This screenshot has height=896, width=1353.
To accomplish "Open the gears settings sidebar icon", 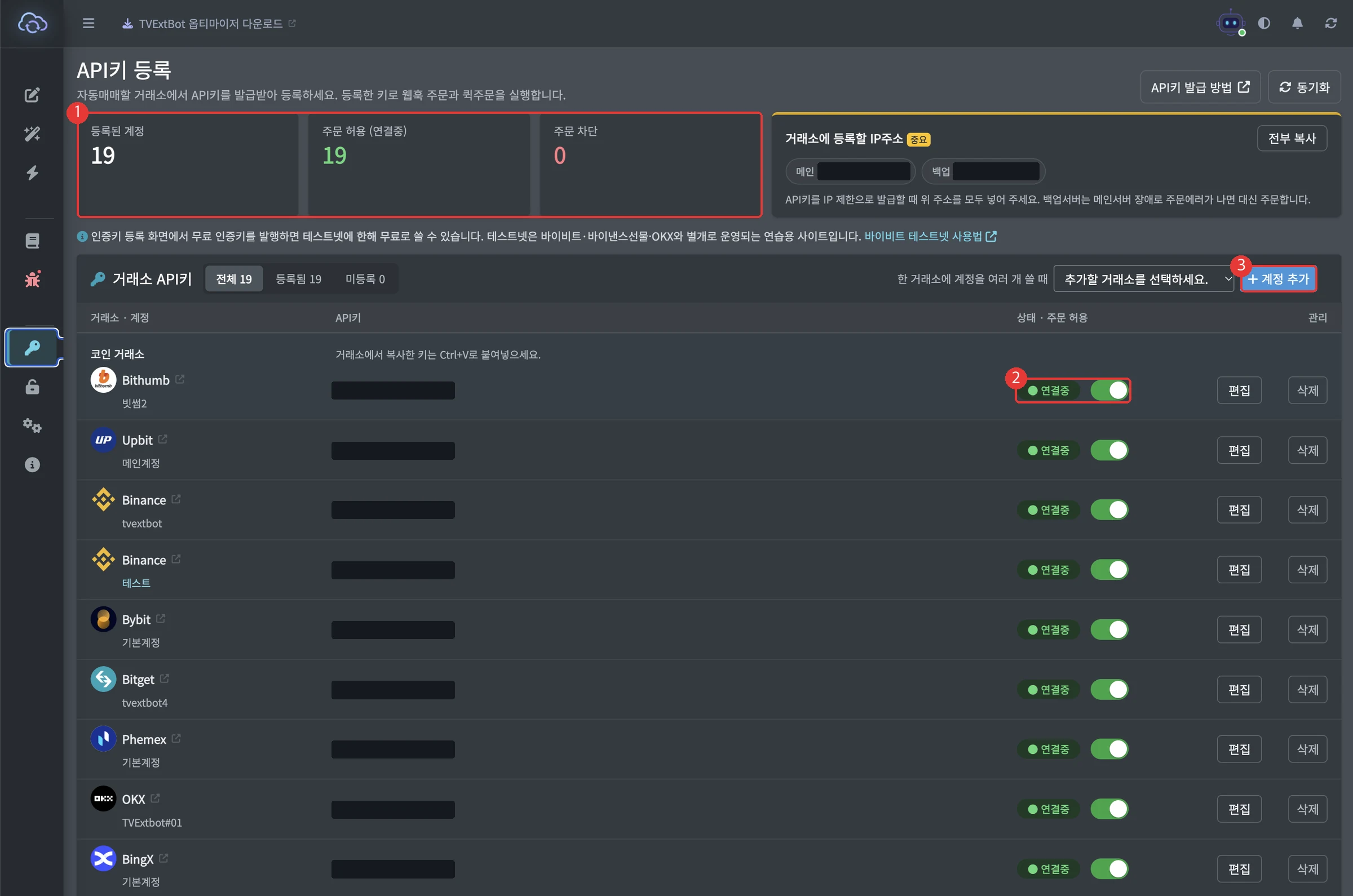I will [32, 425].
